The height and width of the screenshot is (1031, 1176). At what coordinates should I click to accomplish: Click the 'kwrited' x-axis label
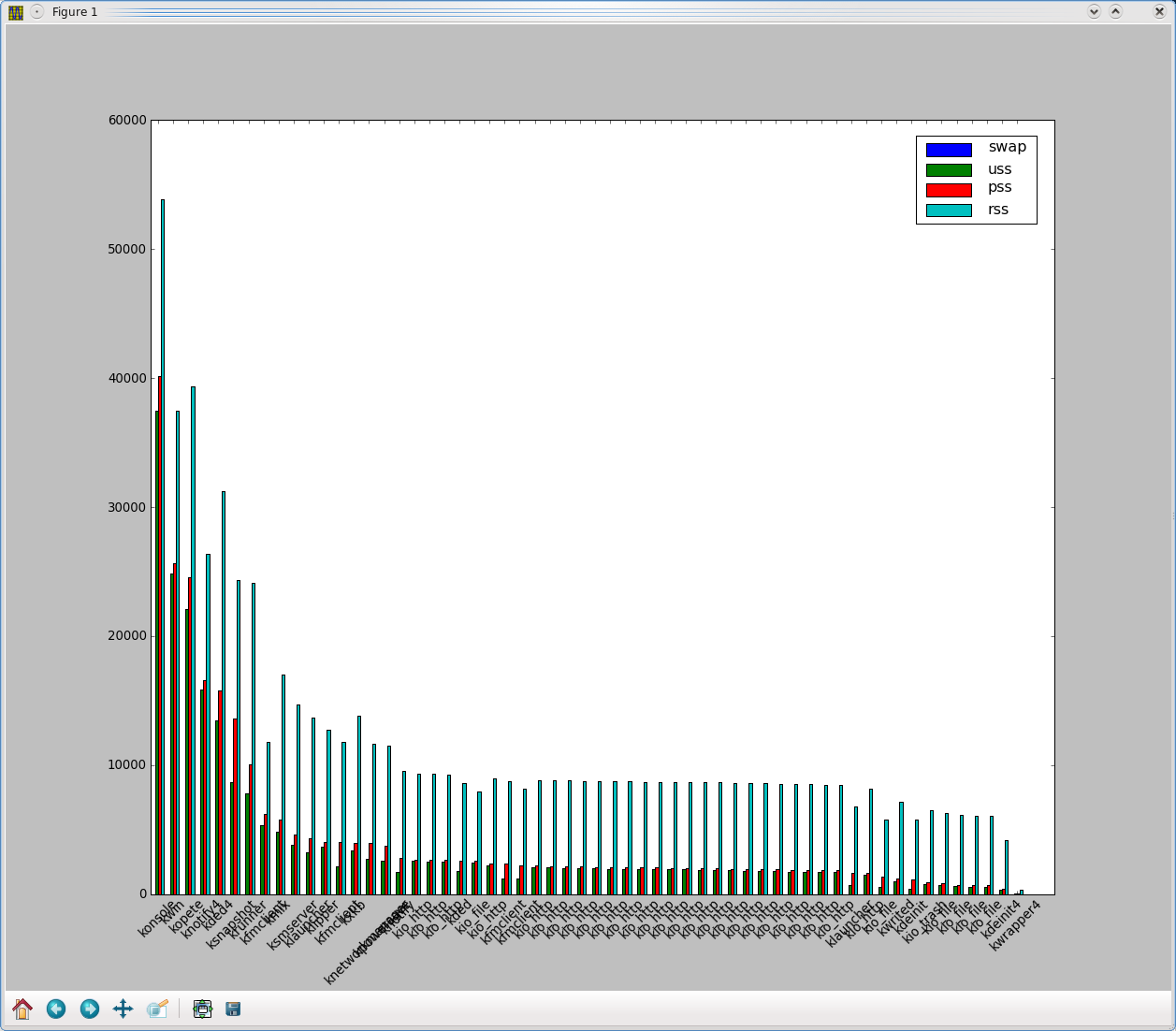[895, 918]
